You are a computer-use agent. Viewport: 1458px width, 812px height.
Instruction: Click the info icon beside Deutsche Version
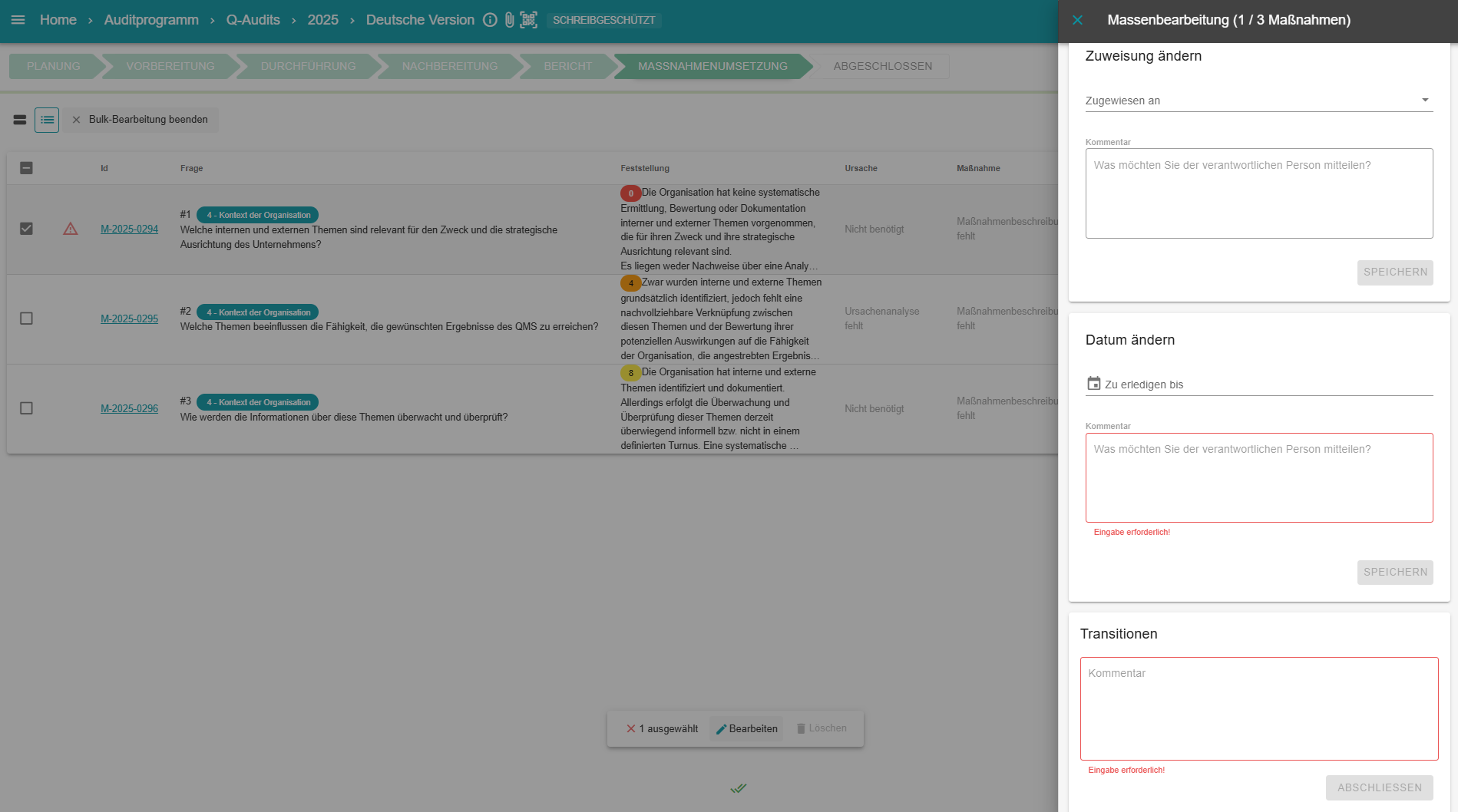point(490,20)
